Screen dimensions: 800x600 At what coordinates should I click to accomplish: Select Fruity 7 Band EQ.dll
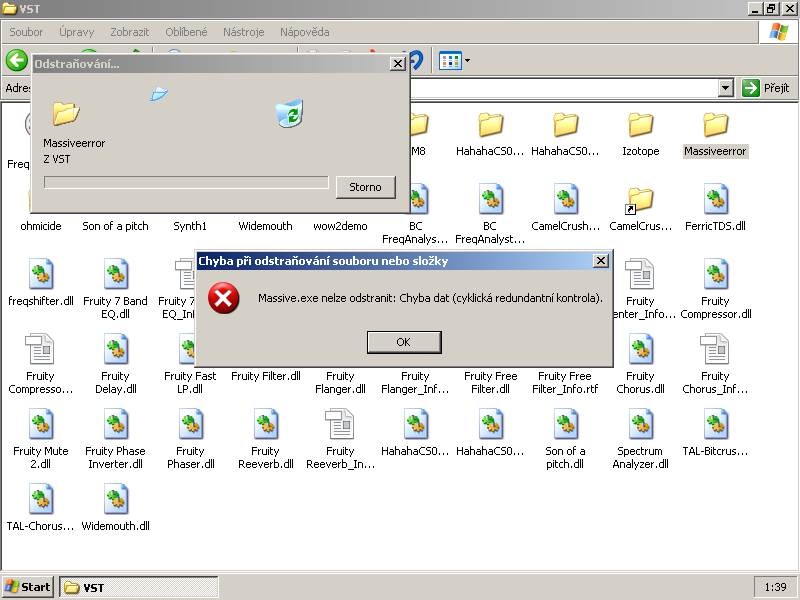(x=115, y=289)
